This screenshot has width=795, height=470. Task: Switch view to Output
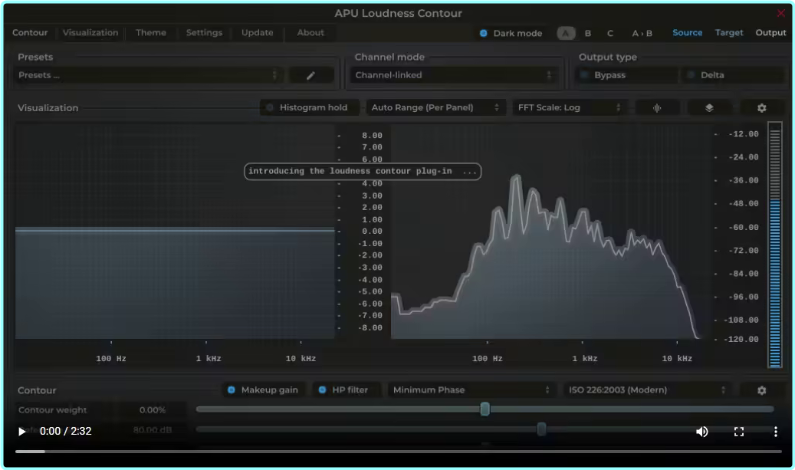[771, 32]
